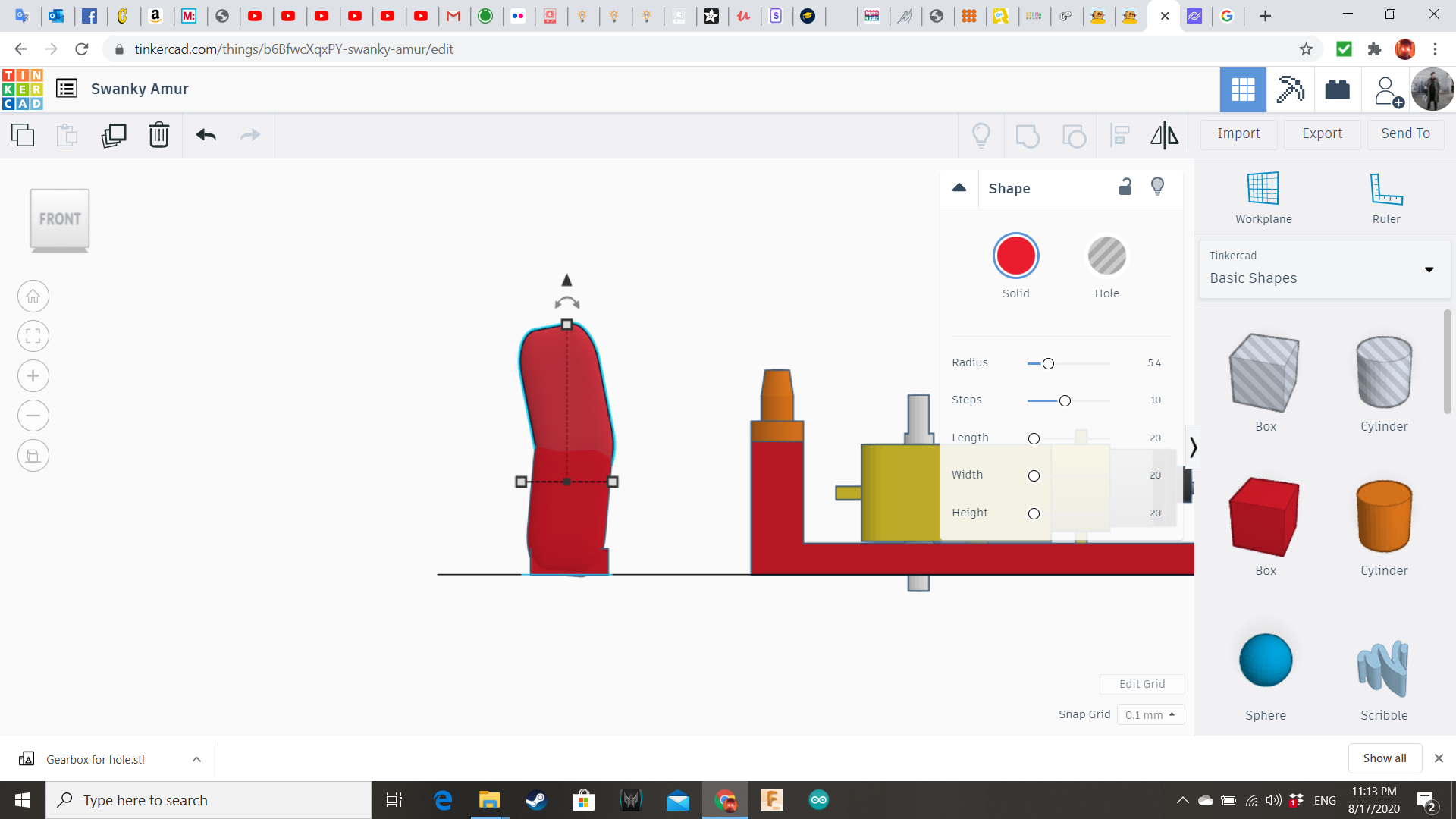Image resolution: width=1456 pixels, height=819 pixels.
Task: Click the FRONT view cube
Action: pyautogui.click(x=60, y=219)
